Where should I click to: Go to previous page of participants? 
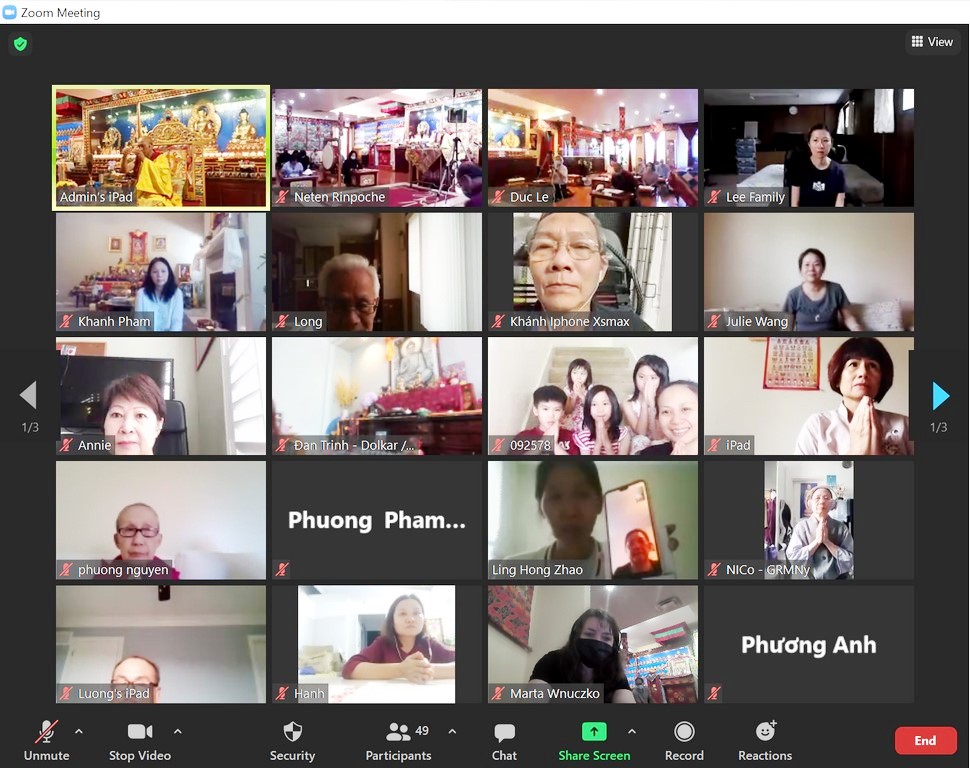(x=29, y=396)
